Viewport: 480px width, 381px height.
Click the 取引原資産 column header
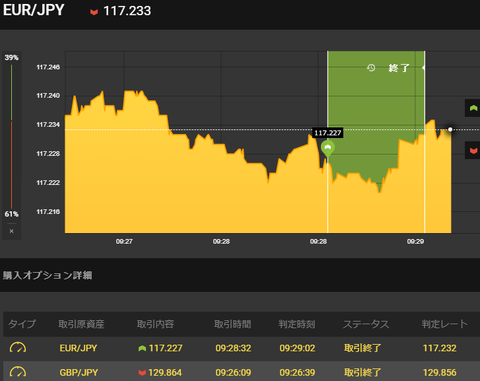(81, 324)
